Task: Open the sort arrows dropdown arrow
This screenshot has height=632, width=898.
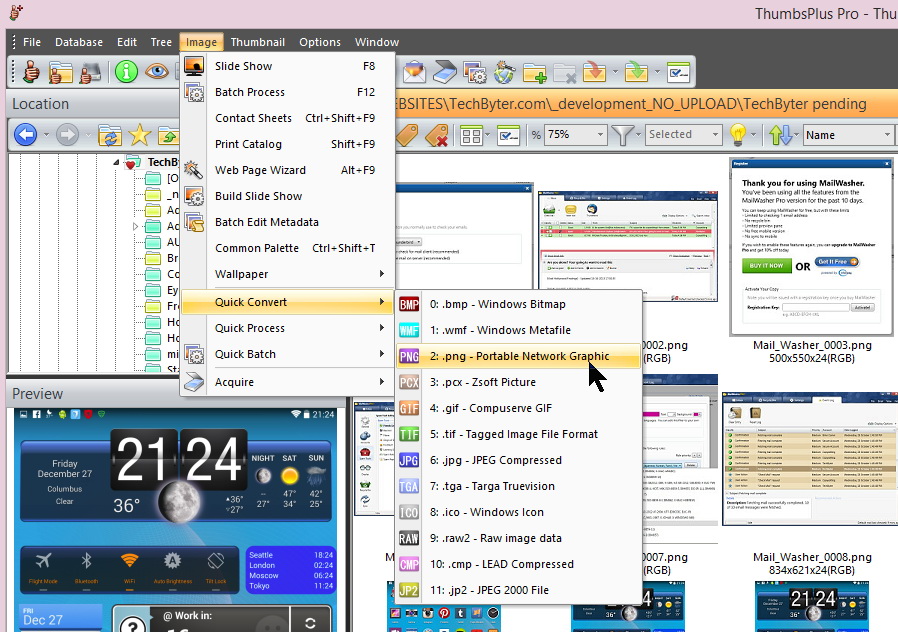Action: click(797, 135)
